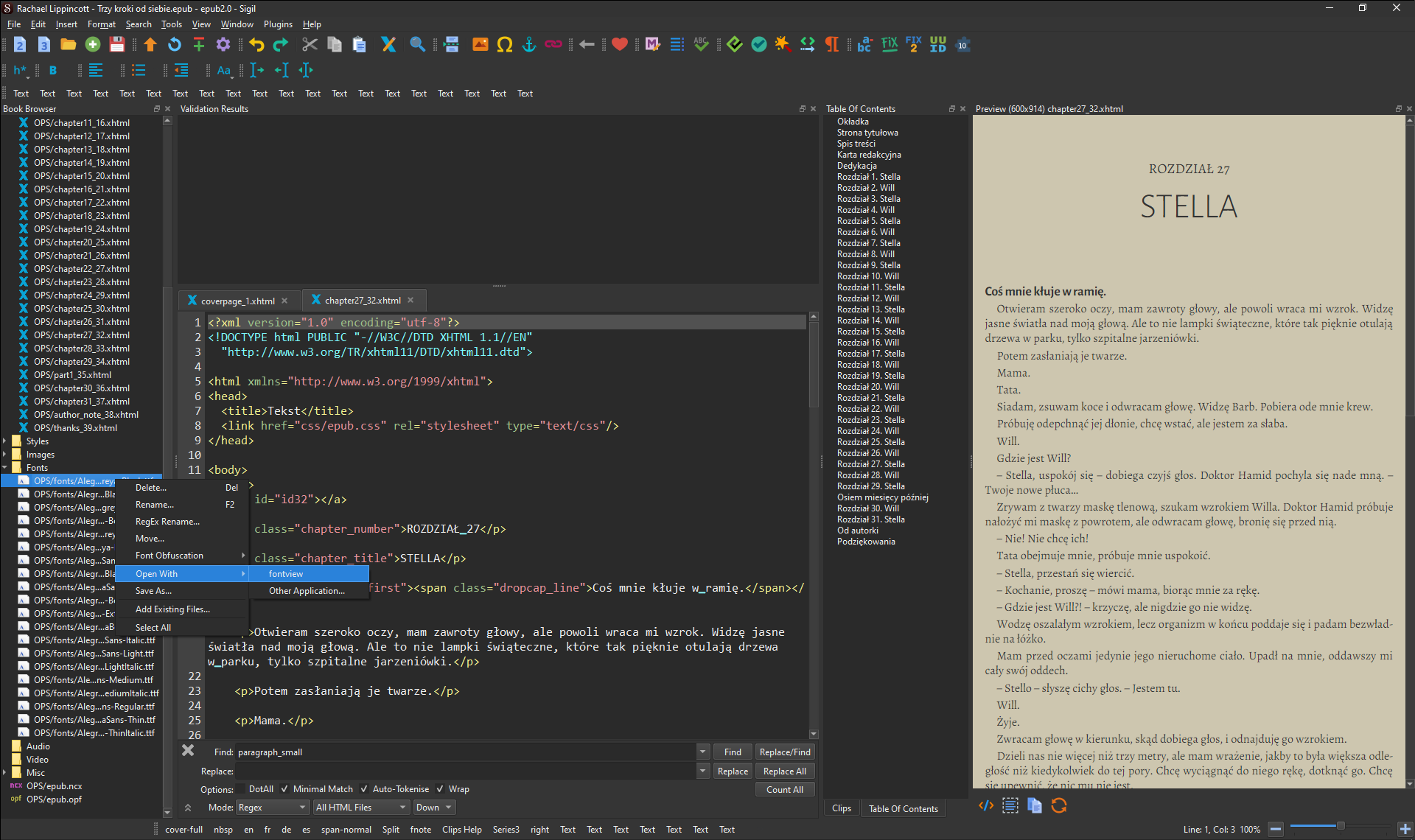The width and height of the screenshot is (1415, 840).
Task: Enable the DotAll checkbox
Action: pyautogui.click(x=241, y=789)
